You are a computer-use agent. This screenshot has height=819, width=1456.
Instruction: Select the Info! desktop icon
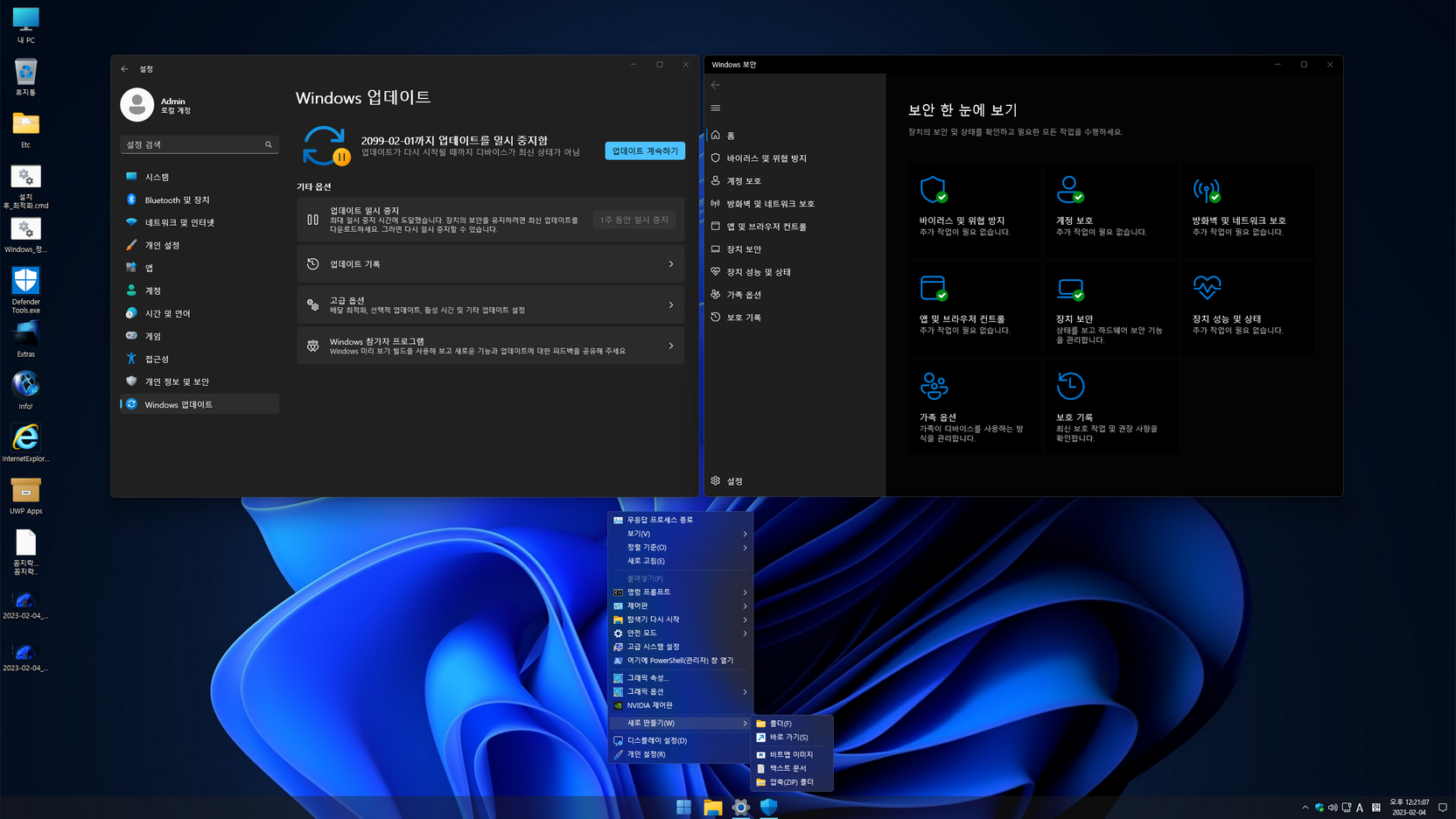pyautogui.click(x=25, y=390)
